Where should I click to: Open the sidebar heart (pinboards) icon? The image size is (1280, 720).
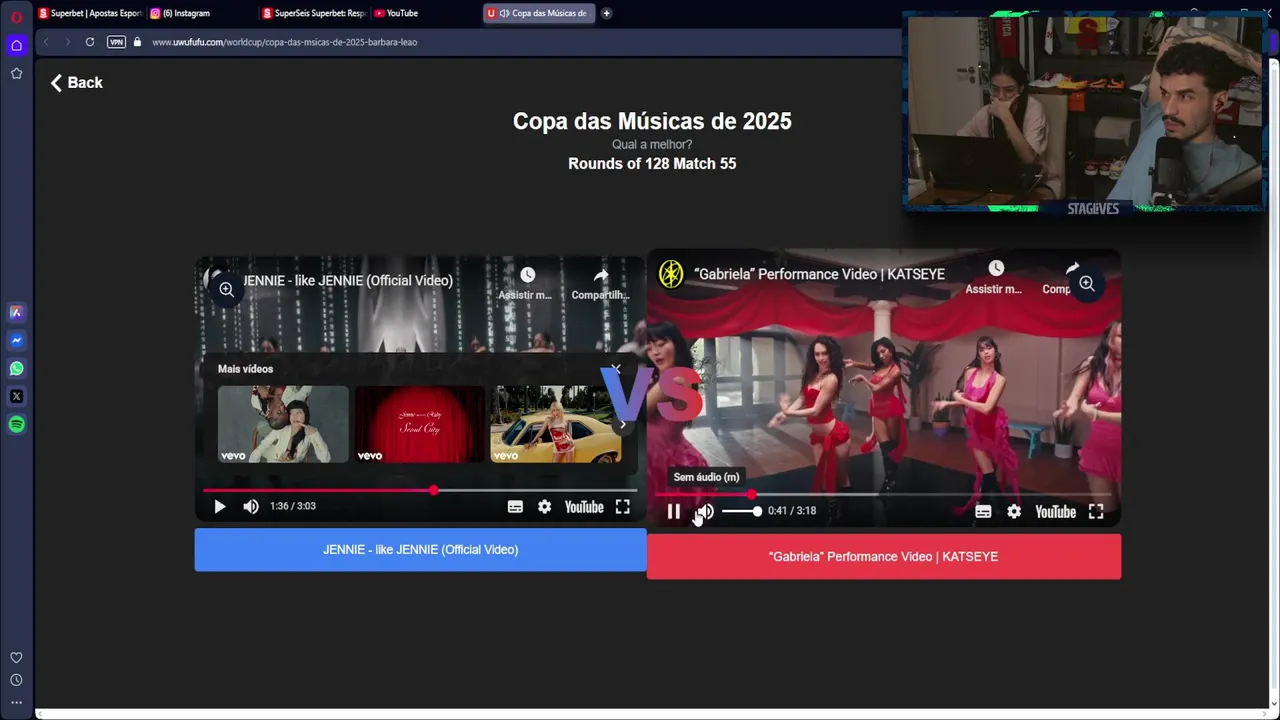[x=16, y=657]
